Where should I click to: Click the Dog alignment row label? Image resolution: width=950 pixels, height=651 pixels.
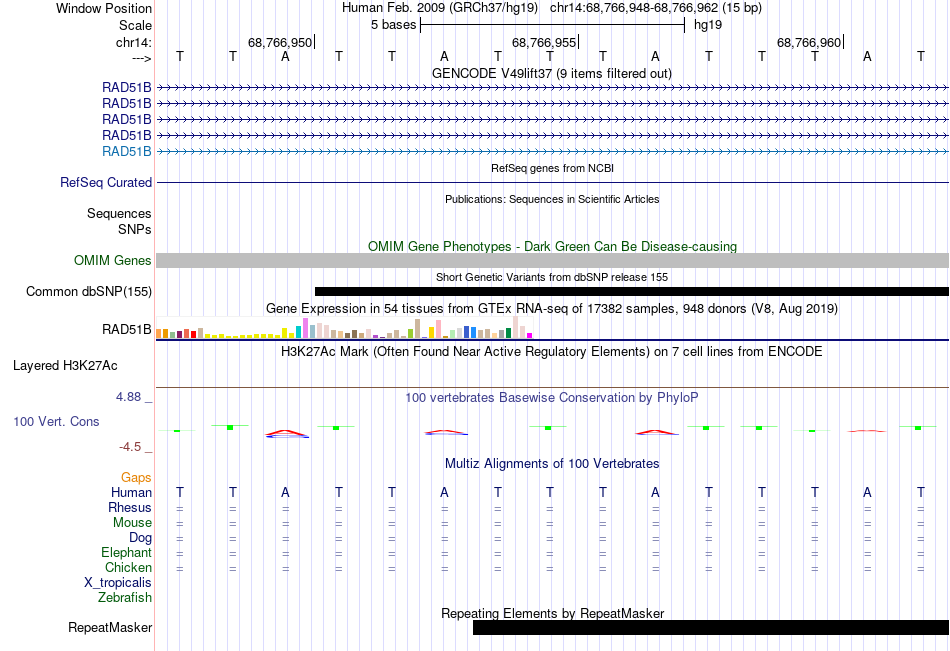pos(141,538)
